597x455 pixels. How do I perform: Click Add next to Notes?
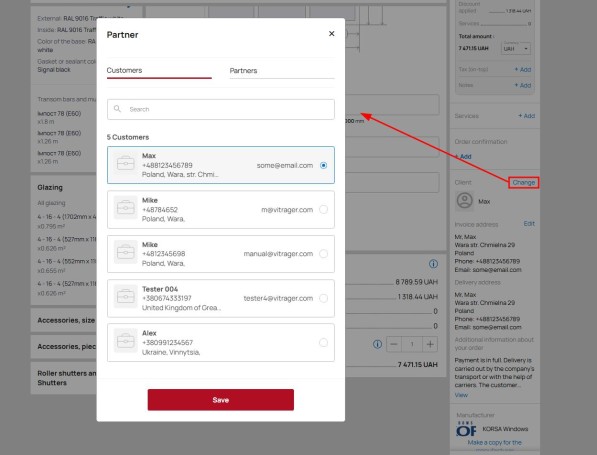click(523, 85)
